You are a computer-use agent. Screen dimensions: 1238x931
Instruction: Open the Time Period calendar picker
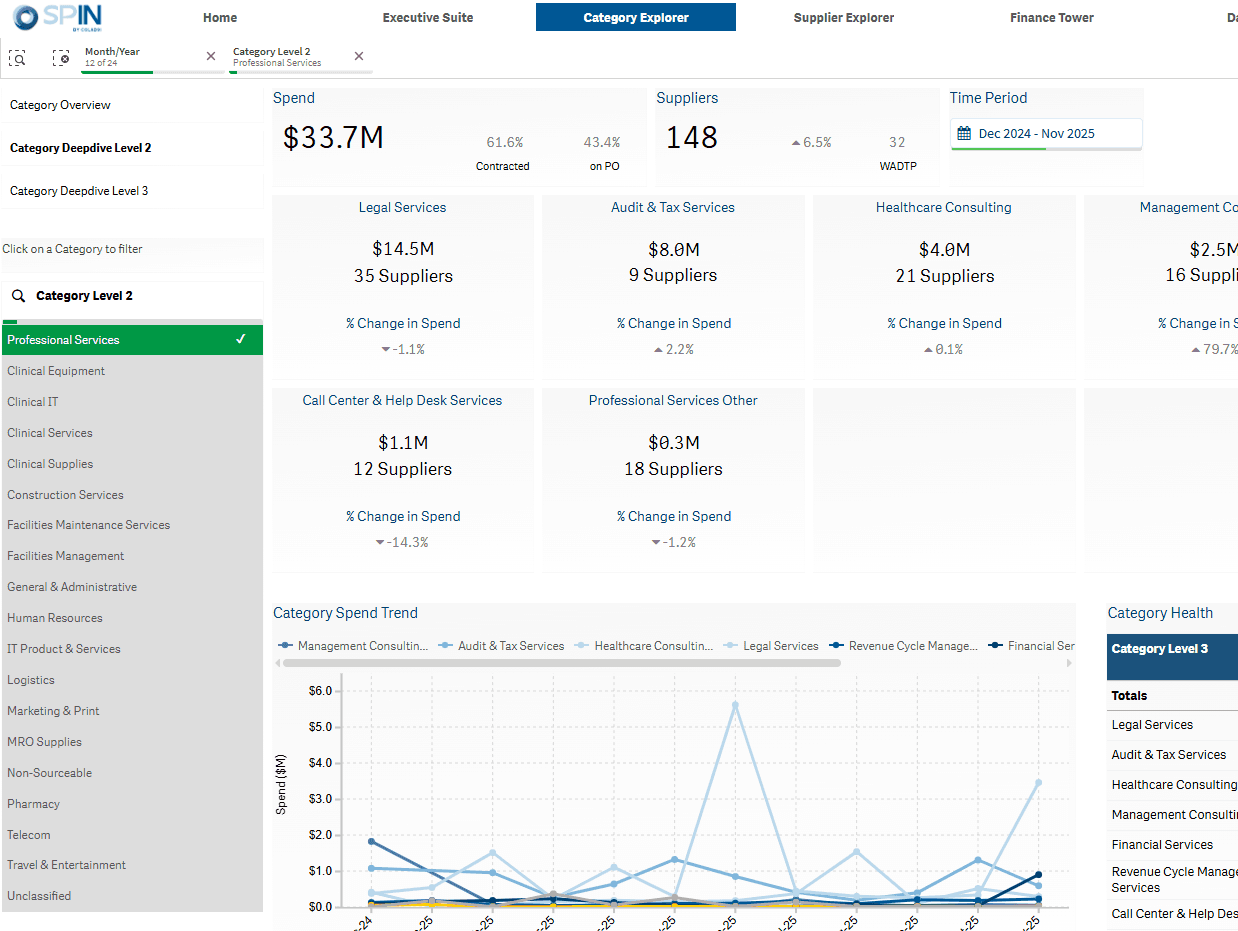pos(963,131)
